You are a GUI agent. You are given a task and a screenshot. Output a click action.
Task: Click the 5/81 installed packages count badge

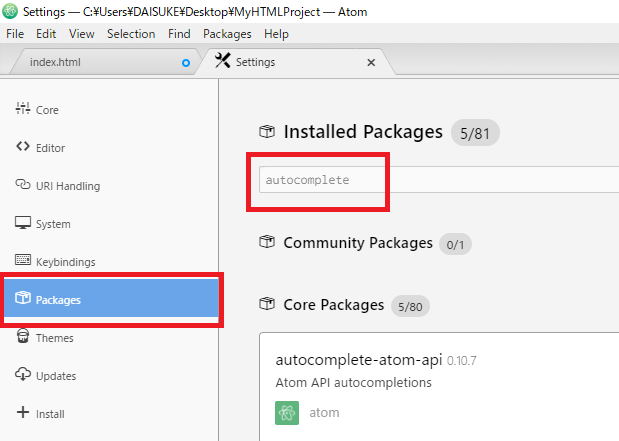[x=475, y=133]
